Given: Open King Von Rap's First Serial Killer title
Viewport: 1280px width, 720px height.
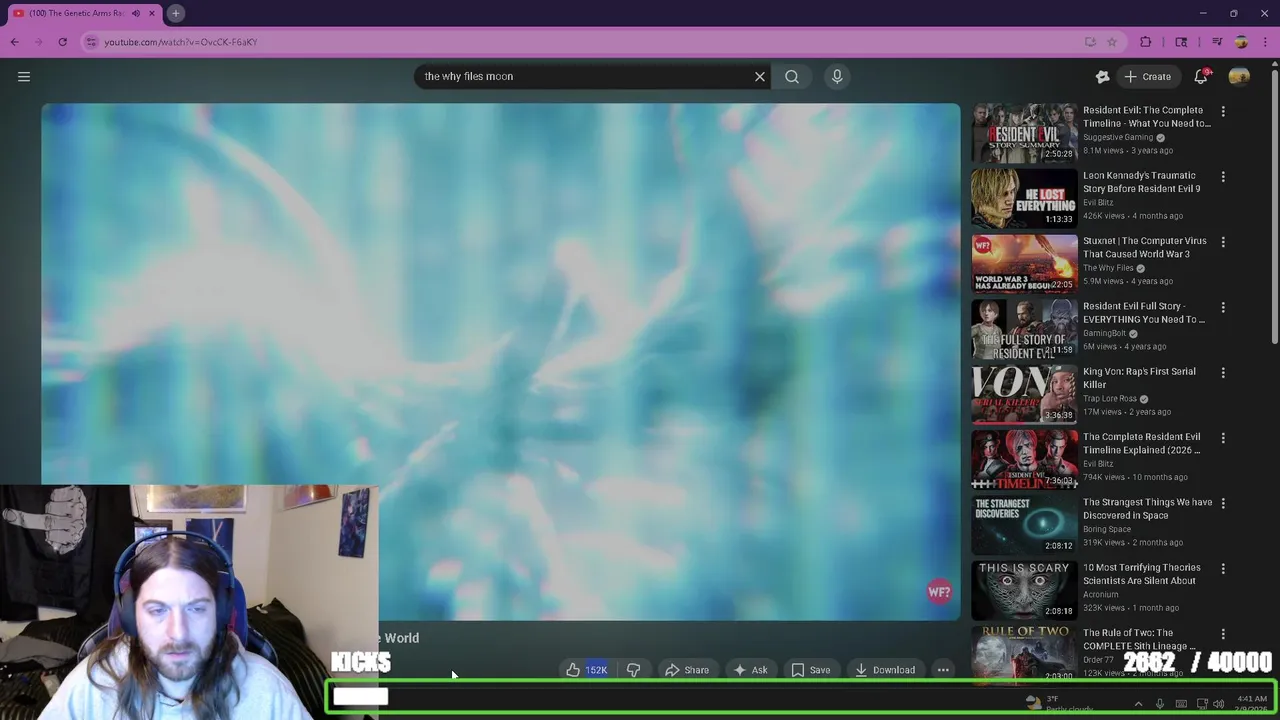Looking at the screenshot, I should pyautogui.click(x=1139, y=378).
